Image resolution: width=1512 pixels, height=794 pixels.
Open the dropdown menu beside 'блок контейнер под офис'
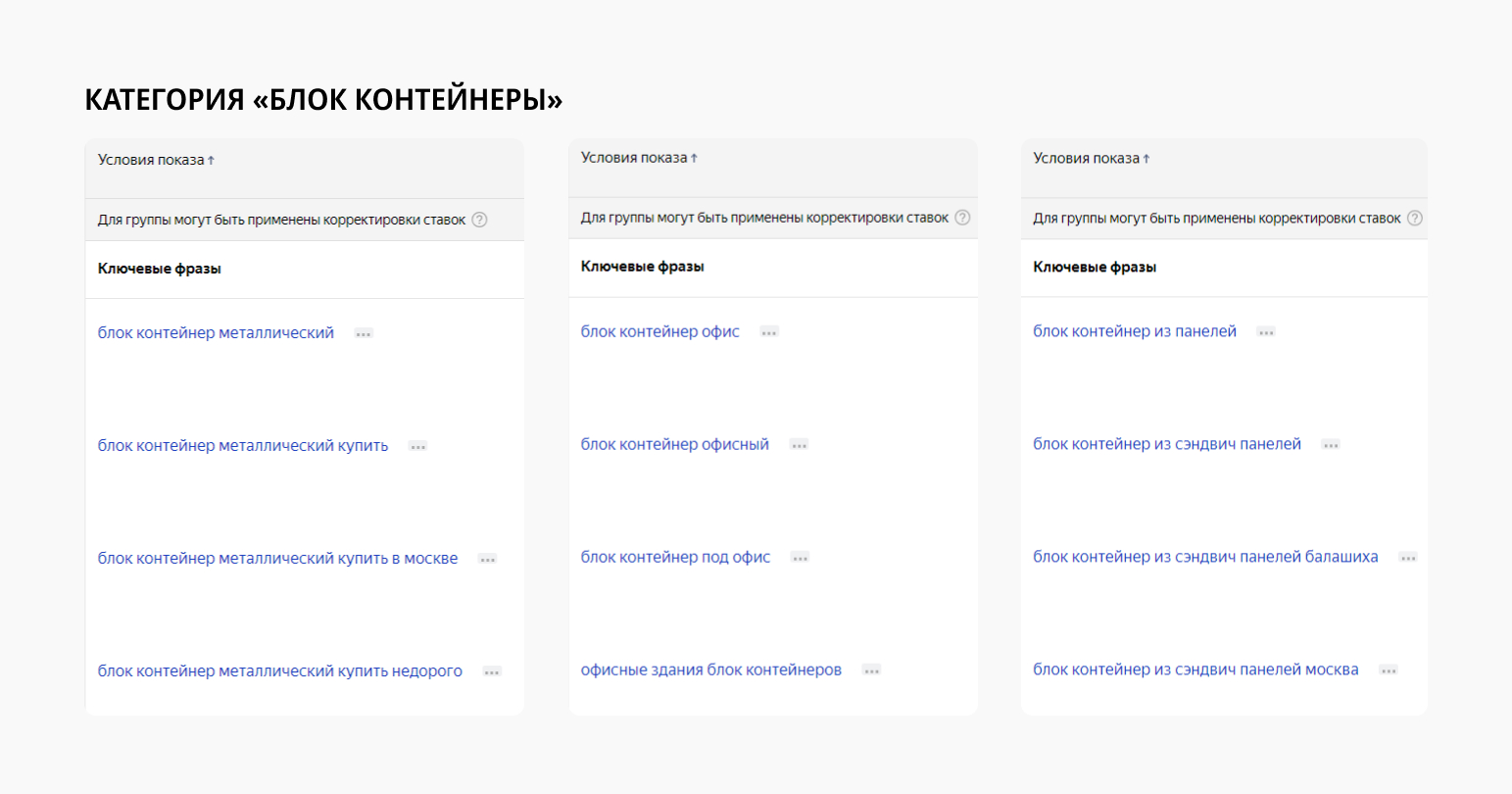pos(799,558)
